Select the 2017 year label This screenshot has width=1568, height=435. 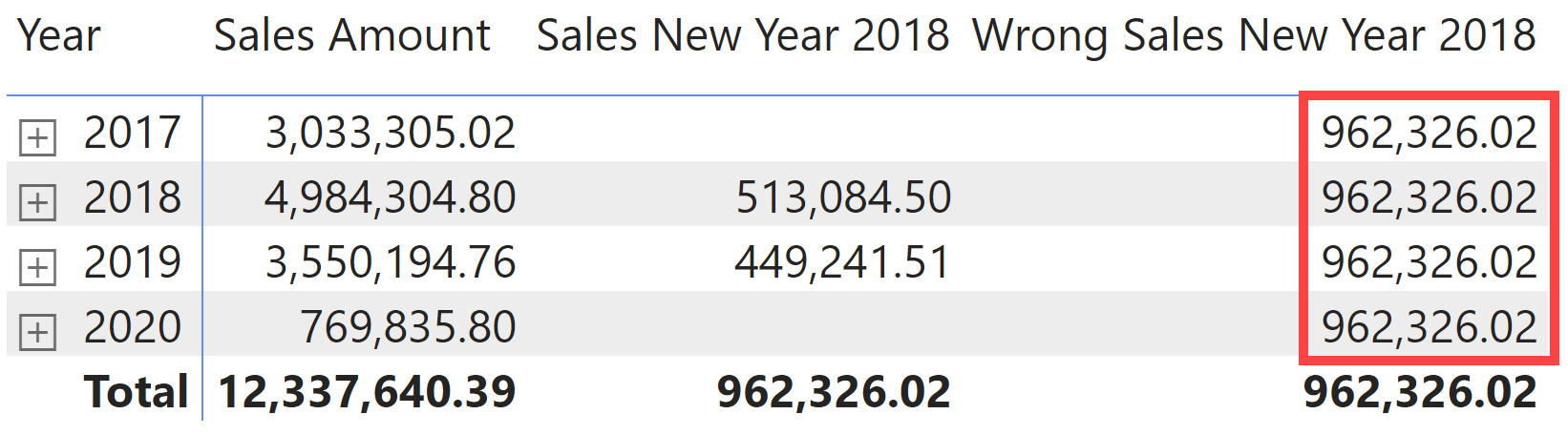(133, 133)
